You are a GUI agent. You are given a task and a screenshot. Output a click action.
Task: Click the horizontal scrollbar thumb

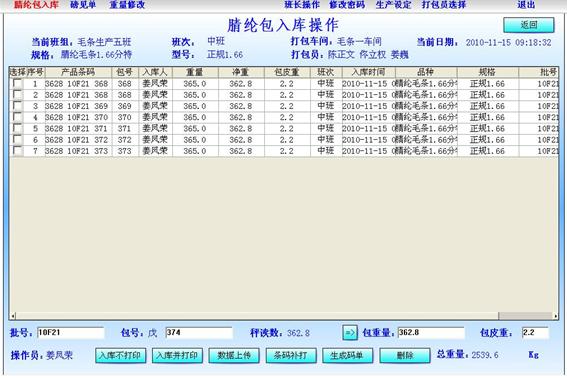pyautogui.click(x=525, y=316)
